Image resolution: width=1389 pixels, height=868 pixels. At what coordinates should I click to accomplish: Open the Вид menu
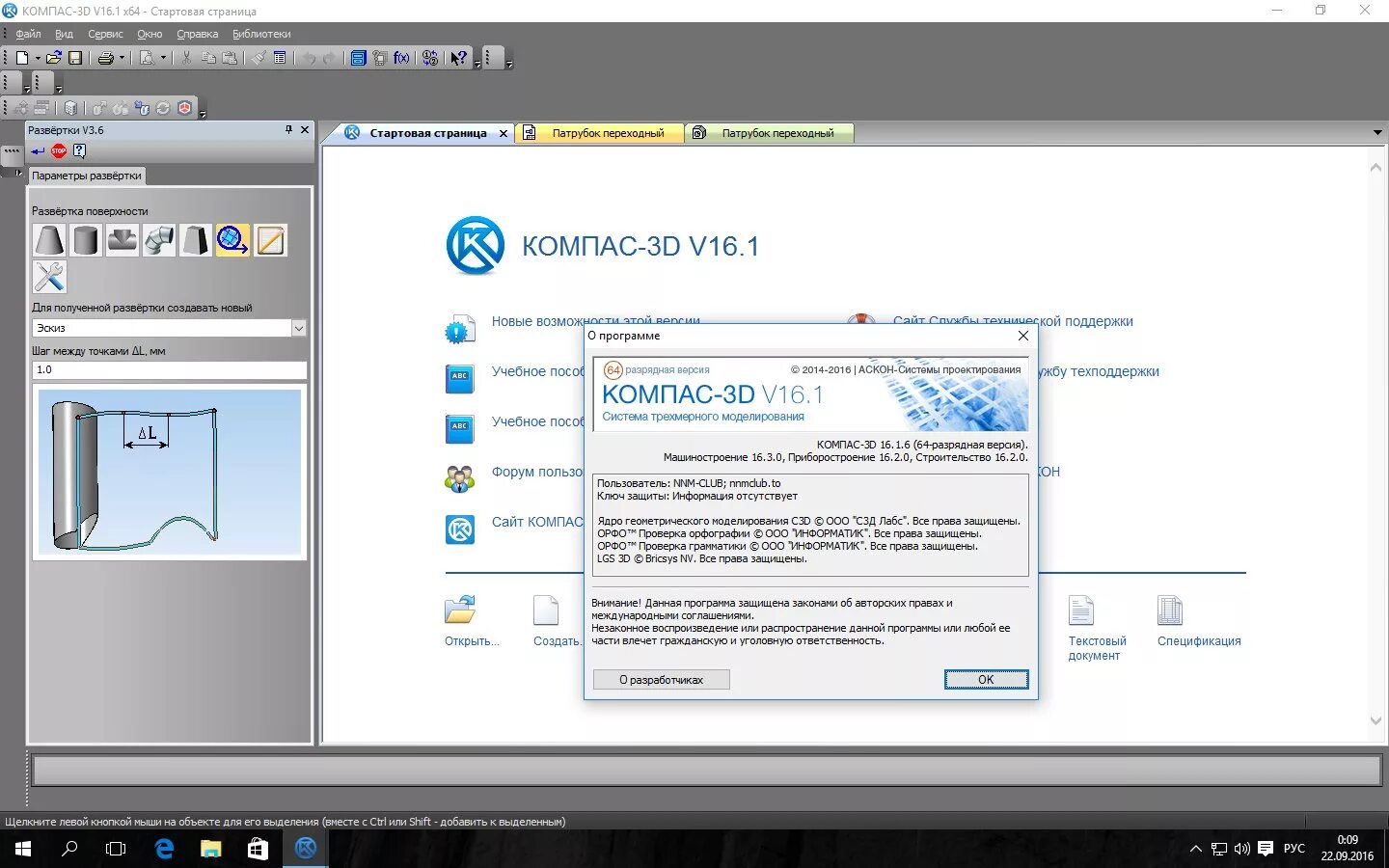(64, 34)
